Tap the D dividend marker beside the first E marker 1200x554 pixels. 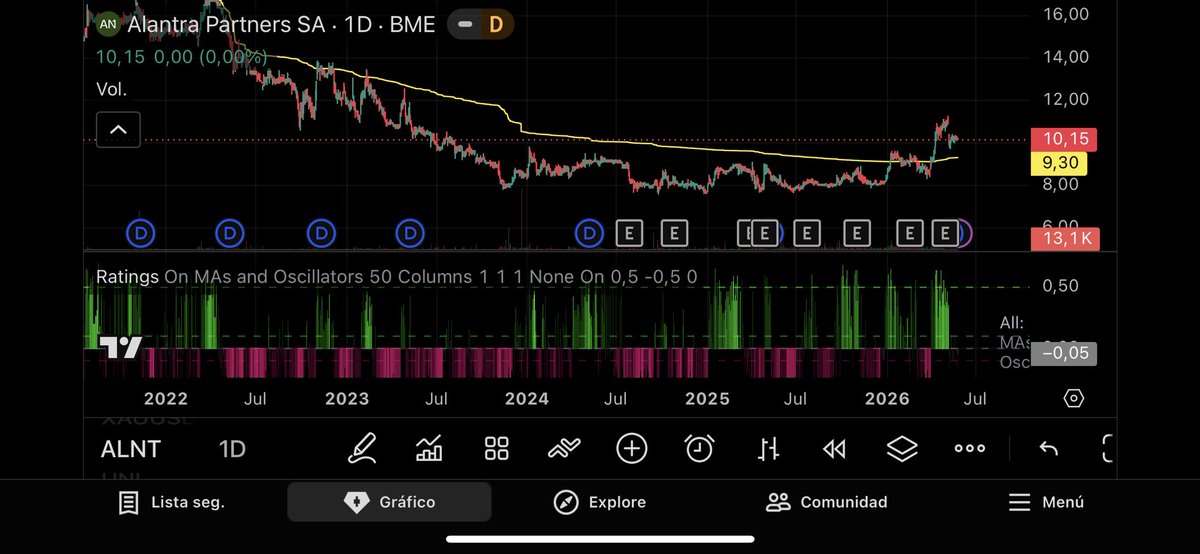tap(589, 233)
